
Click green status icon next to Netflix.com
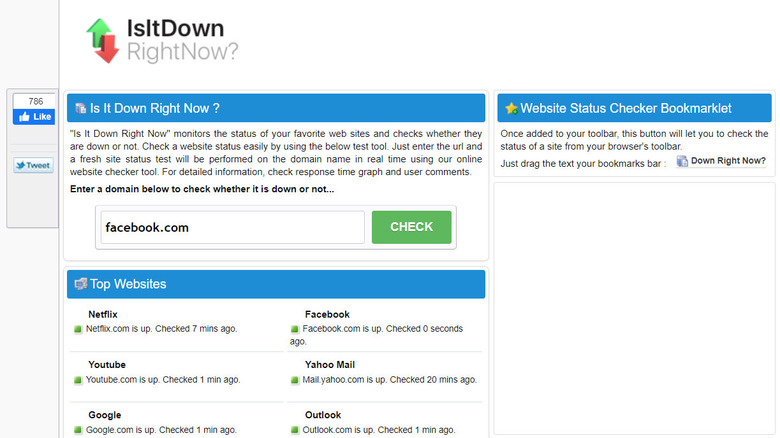pyautogui.click(x=78, y=329)
